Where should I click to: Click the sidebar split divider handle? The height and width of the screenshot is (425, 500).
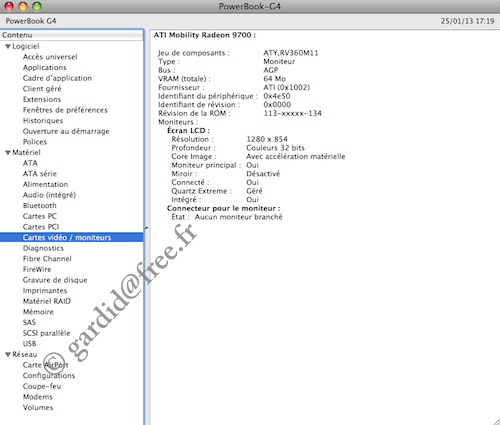146,228
